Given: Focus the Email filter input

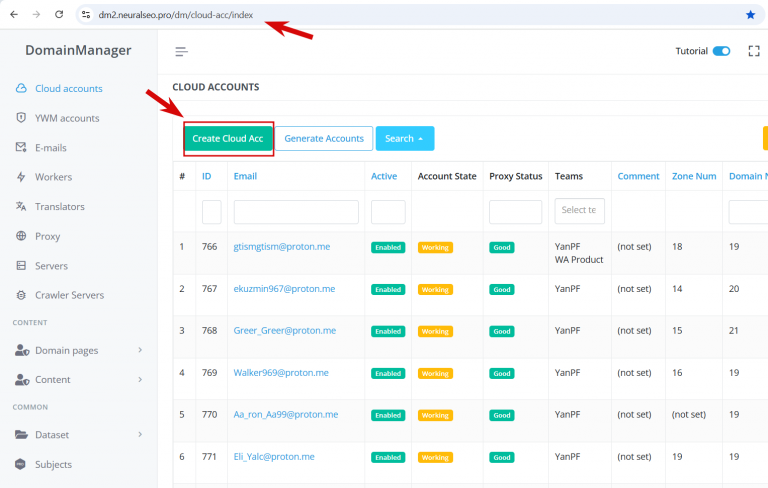Looking at the screenshot, I should click(x=296, y=212).
